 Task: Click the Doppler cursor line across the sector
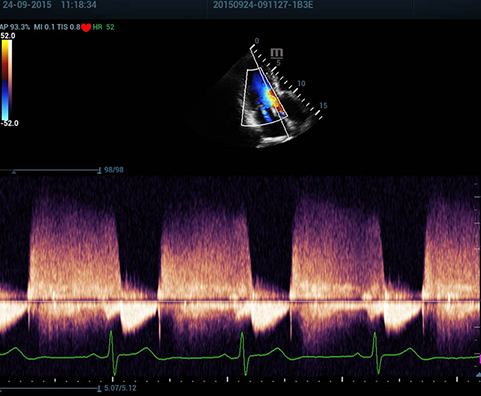pyautogui.click(x=270, y=93)
